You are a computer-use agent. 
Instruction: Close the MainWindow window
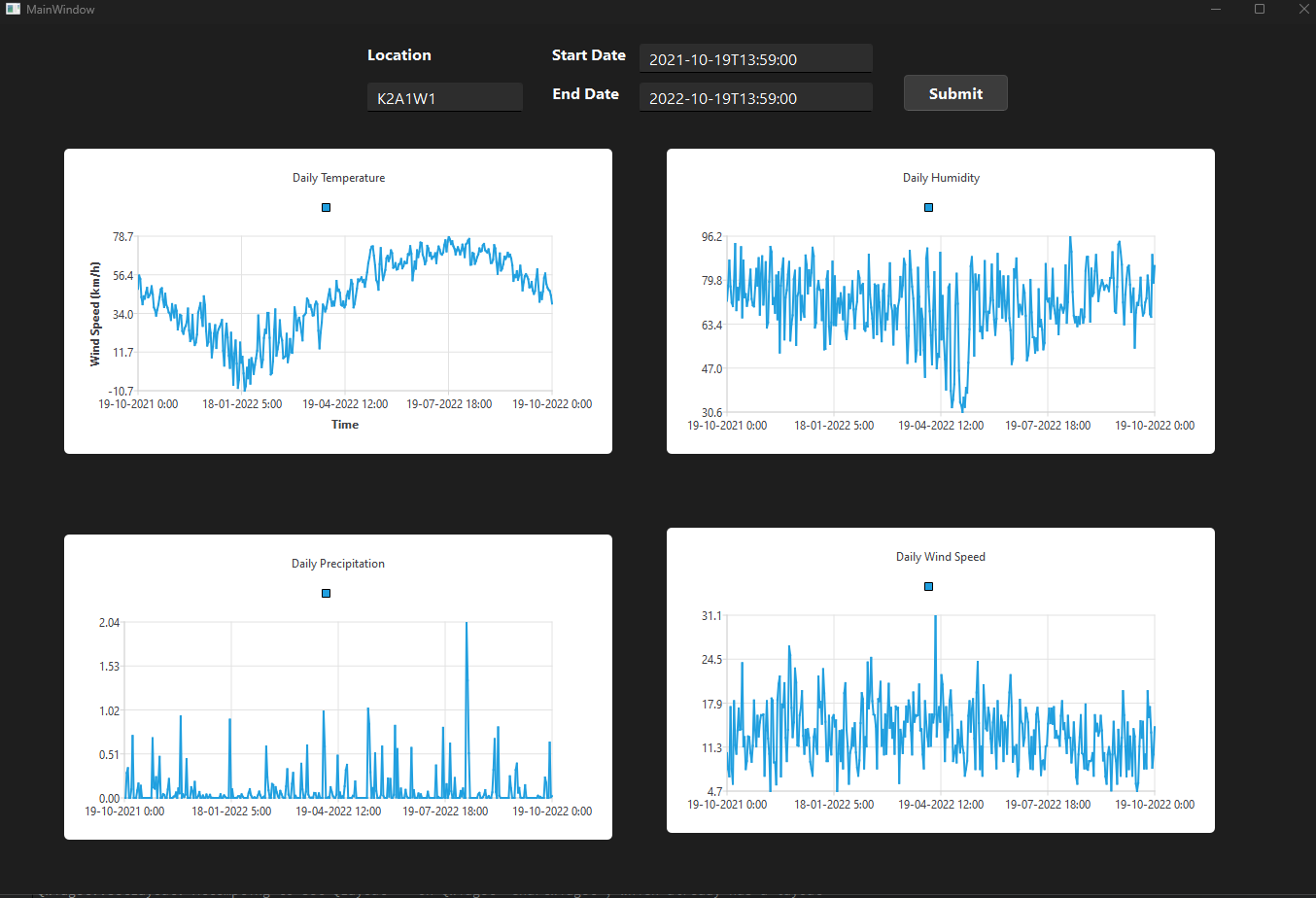pyautogui.click(x=1303, y=9)
